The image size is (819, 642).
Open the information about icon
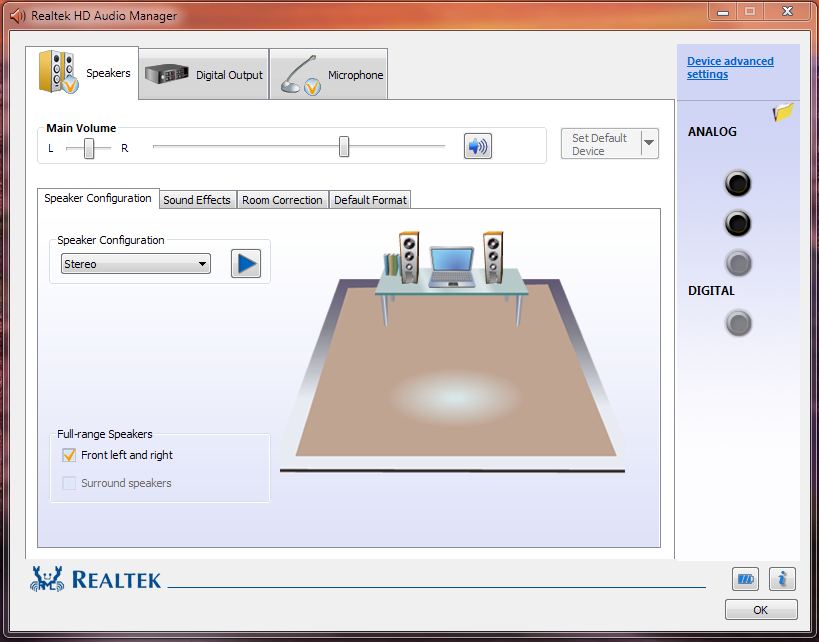pyautogui.click(x=782, y=579)
